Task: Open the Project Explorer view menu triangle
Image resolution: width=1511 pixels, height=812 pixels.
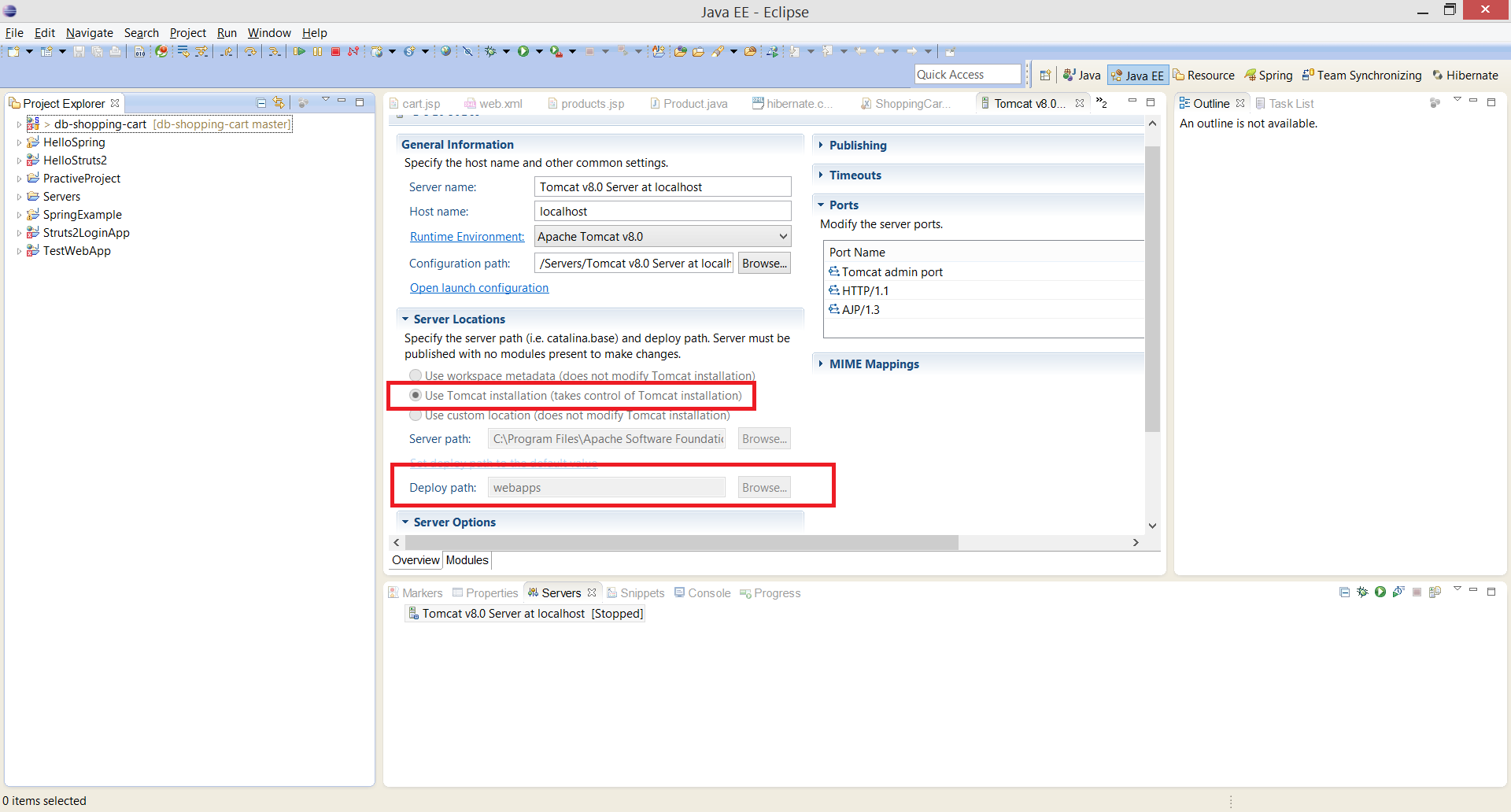Action: 326,100
